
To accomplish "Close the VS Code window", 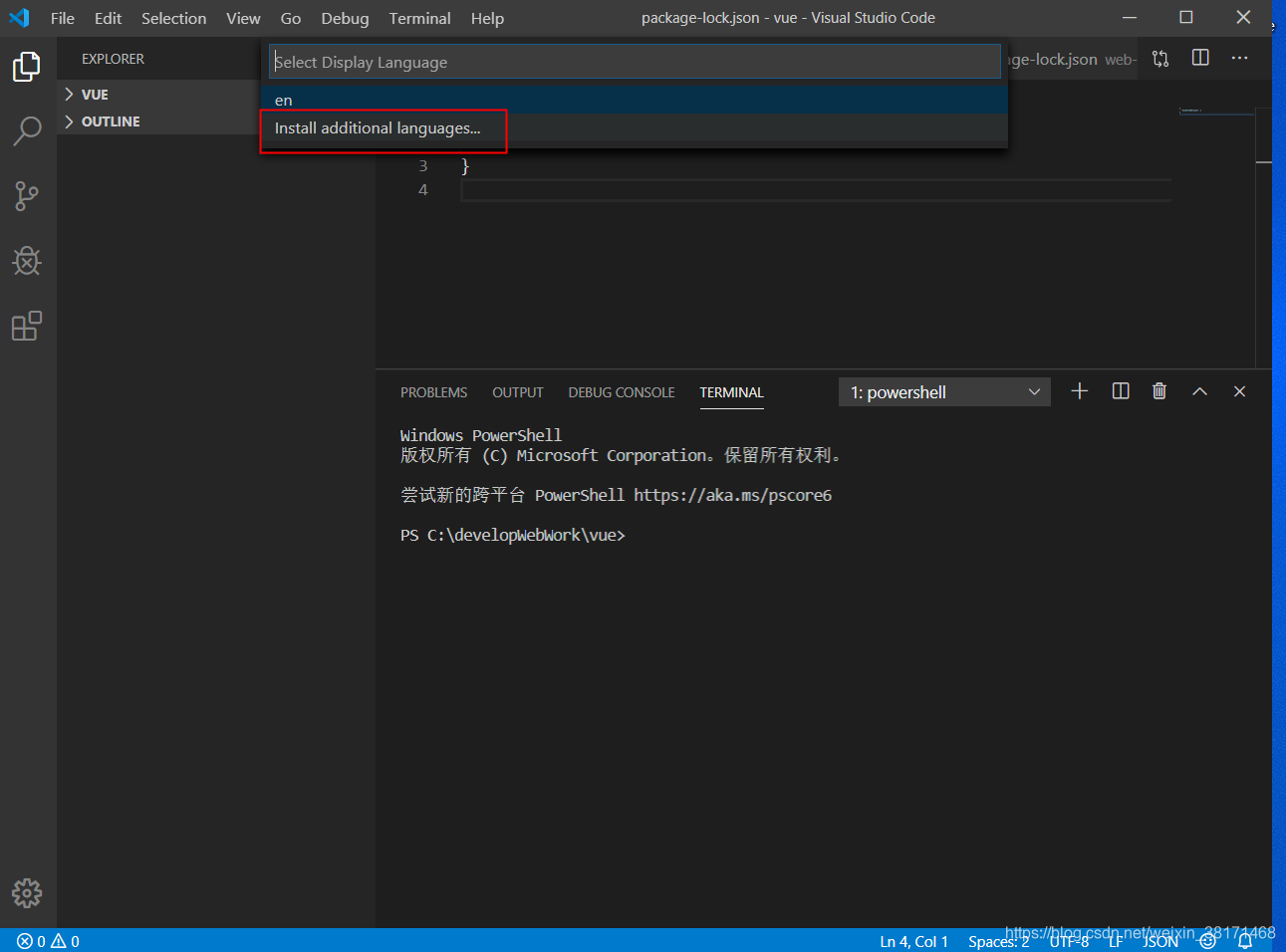I will point(1243,18).
